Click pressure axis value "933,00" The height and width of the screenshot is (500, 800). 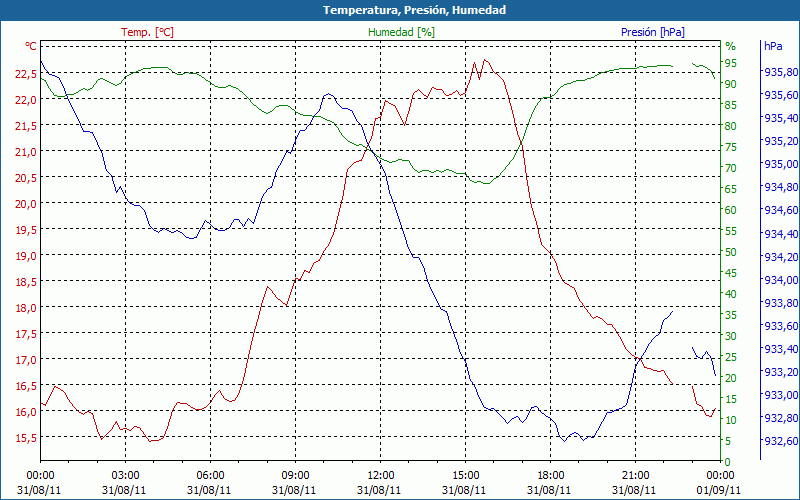pos(781,395)
